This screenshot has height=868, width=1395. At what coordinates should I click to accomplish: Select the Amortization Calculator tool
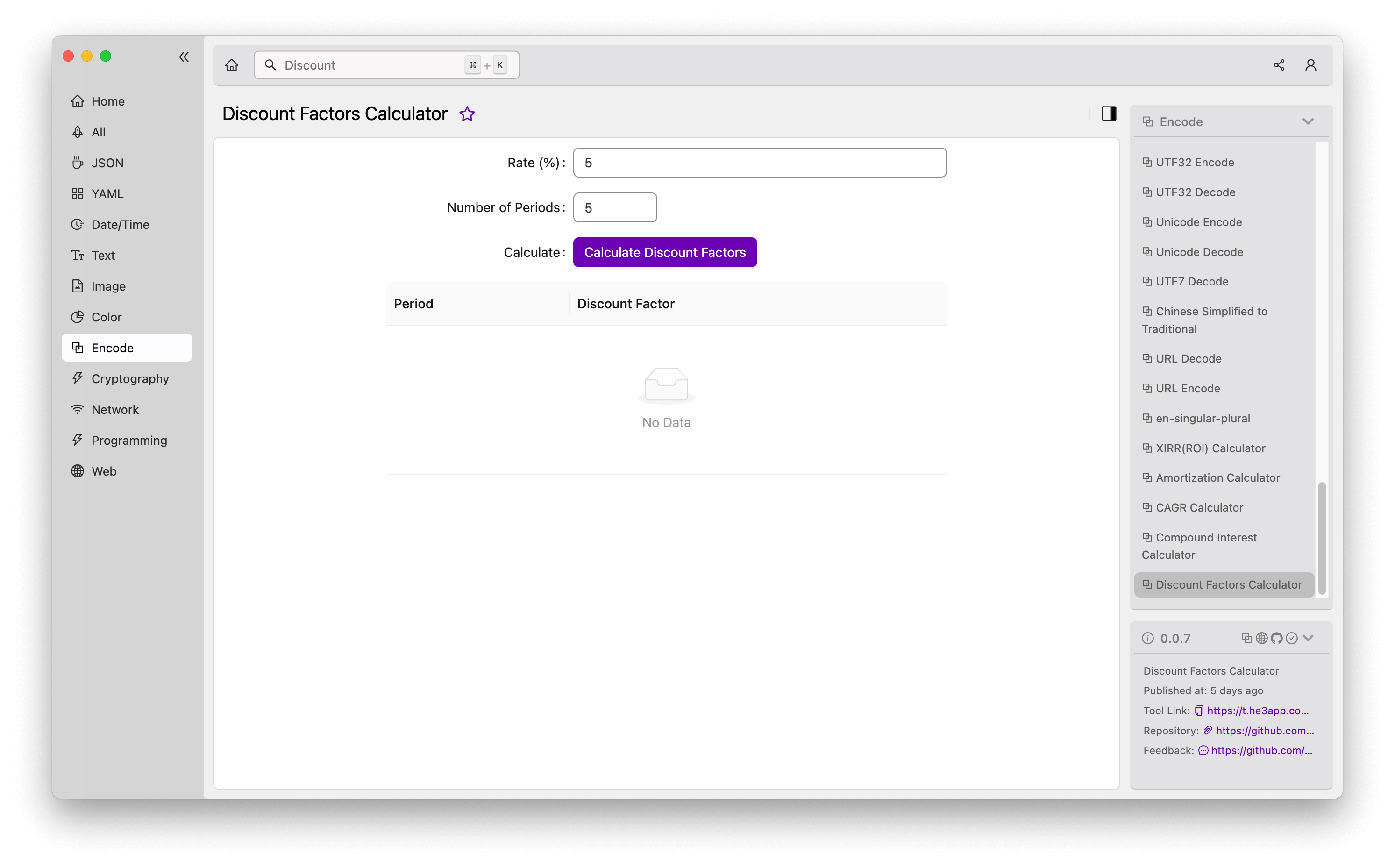tap(1217, 477)
